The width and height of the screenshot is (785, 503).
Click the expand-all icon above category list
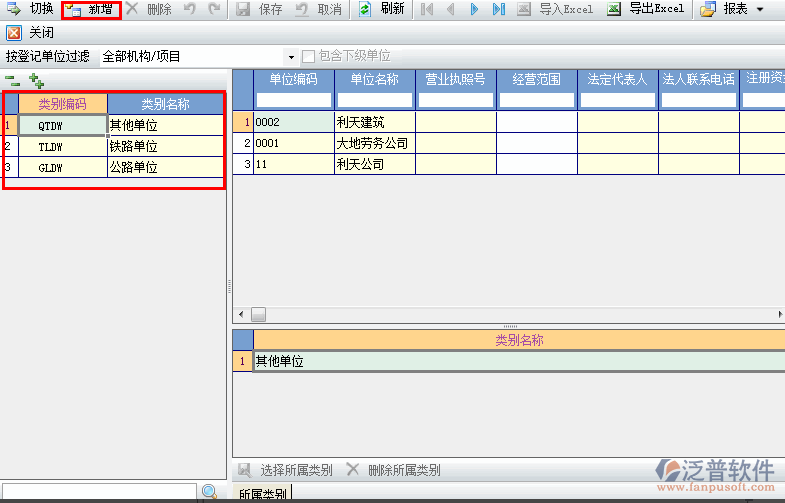36,80
